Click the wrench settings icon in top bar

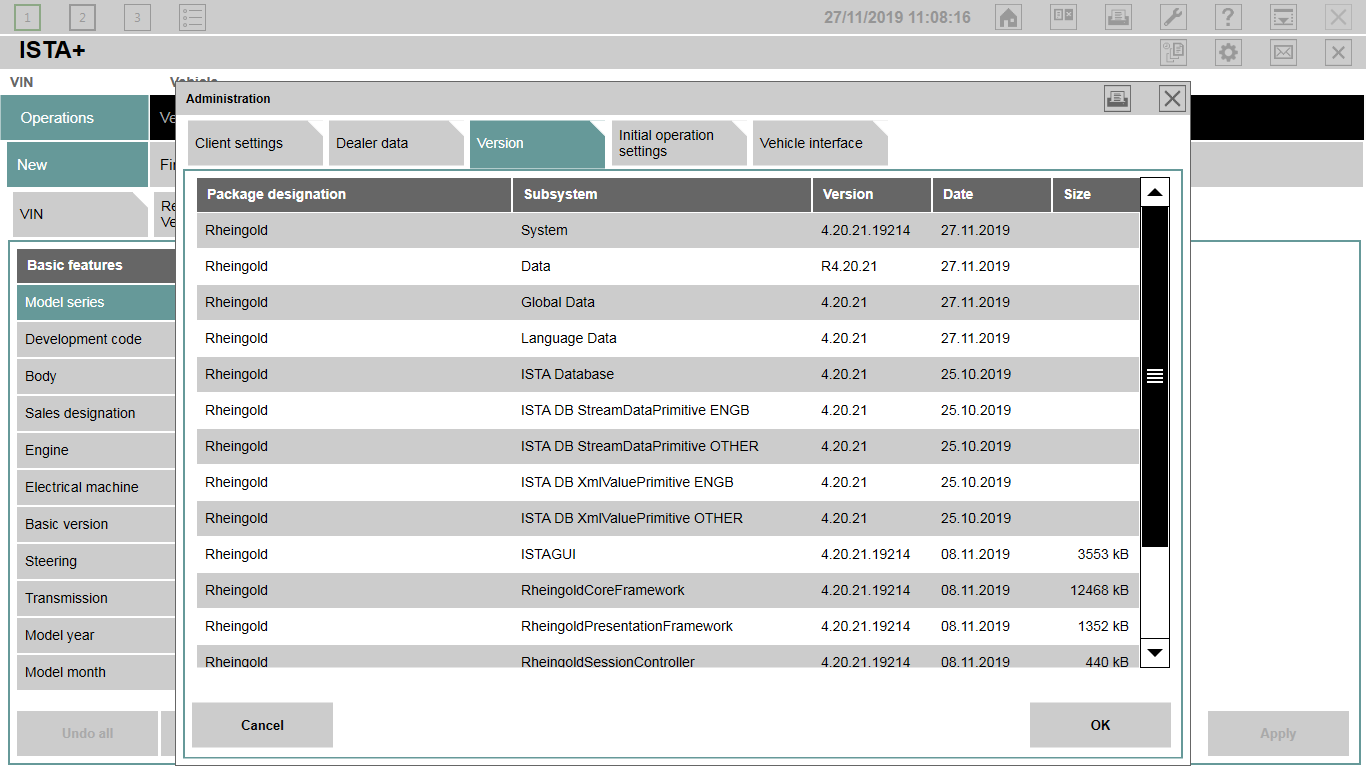pos(1173,17)
